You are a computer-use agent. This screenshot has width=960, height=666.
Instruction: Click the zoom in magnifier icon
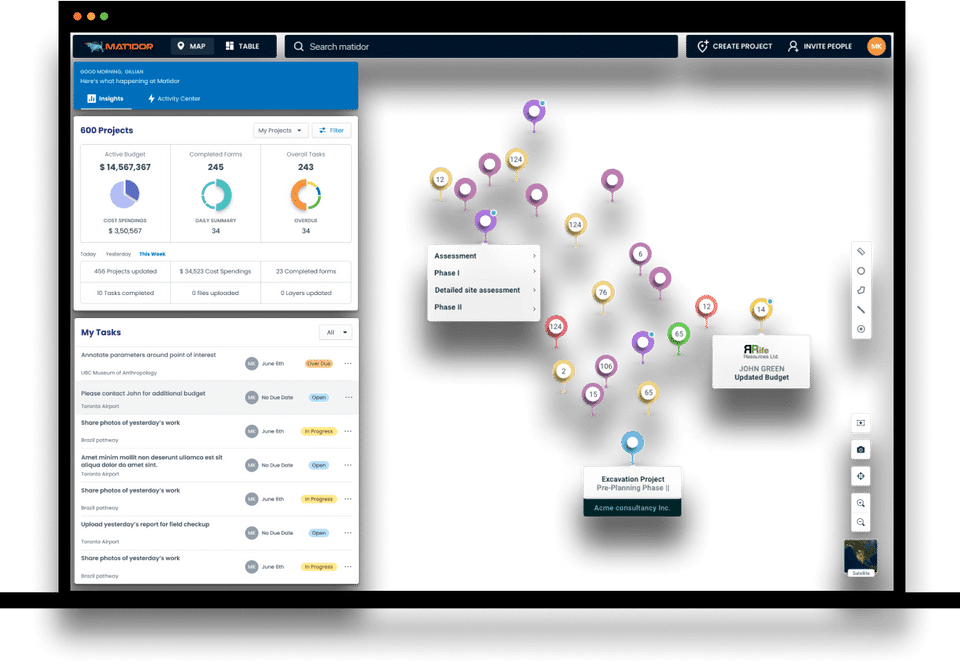click(x=861, y=503)
